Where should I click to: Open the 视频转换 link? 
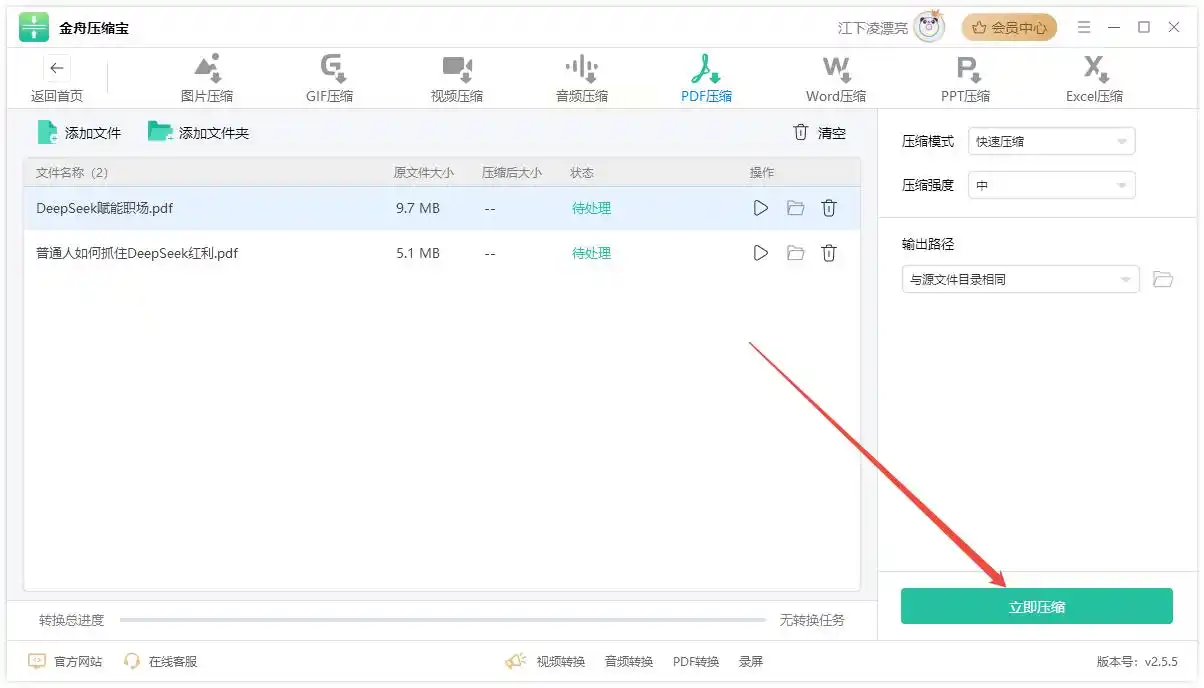click(x=560, y=661)
